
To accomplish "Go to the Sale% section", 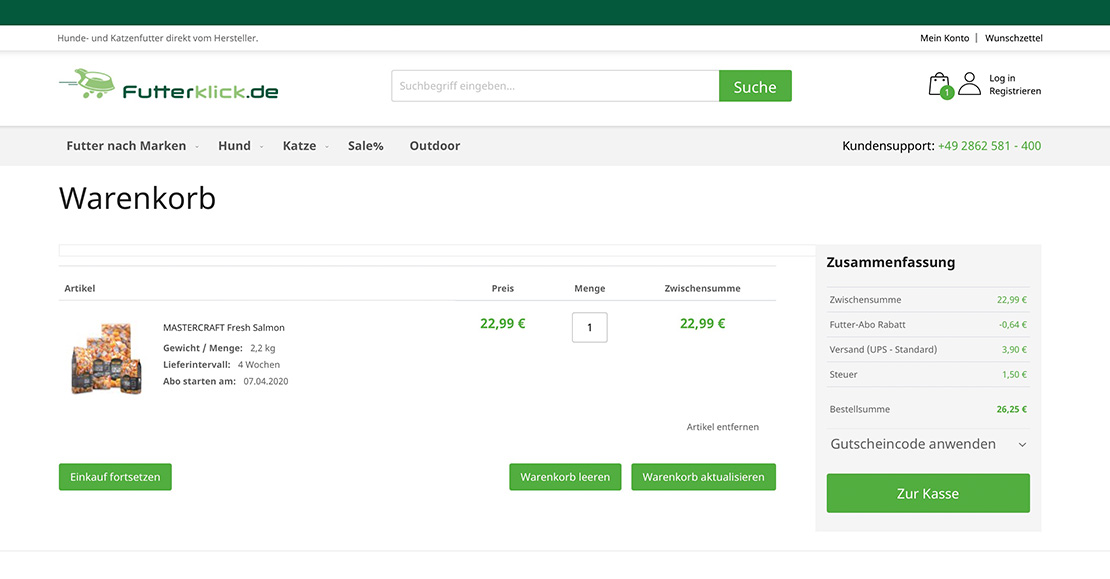I will [365, 146].
